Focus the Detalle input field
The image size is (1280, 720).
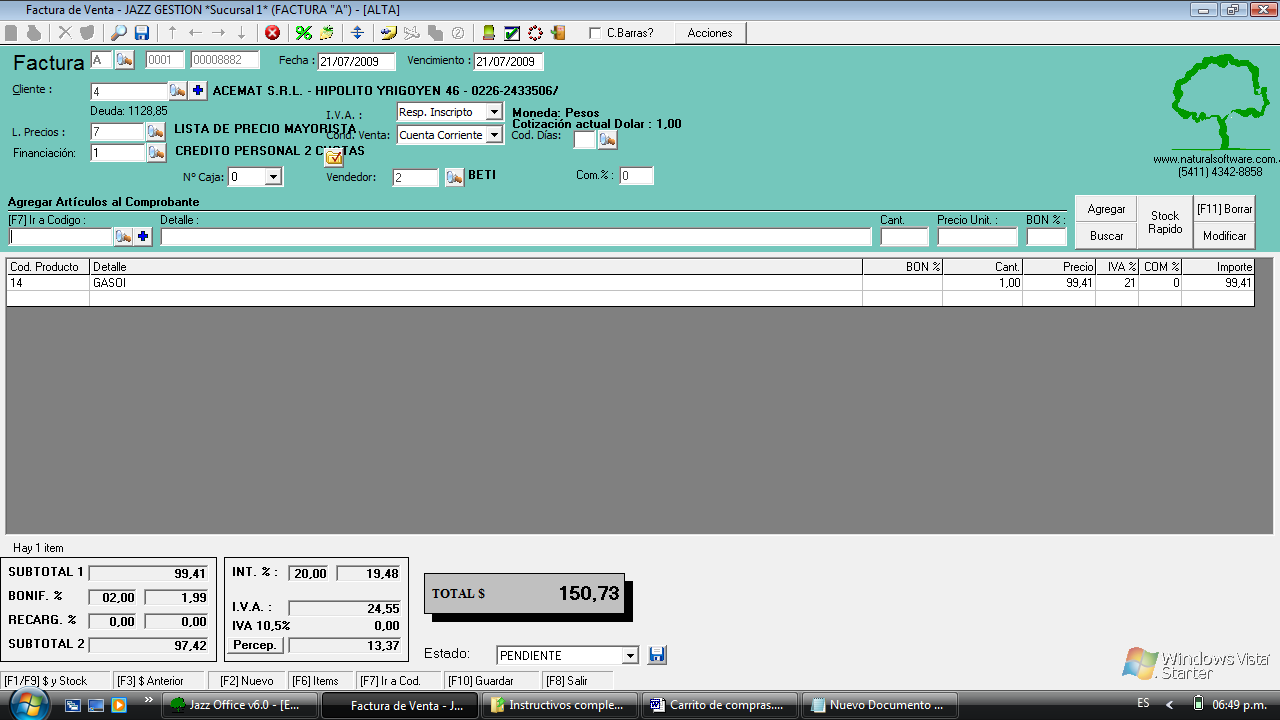click(x=516, y=237)
